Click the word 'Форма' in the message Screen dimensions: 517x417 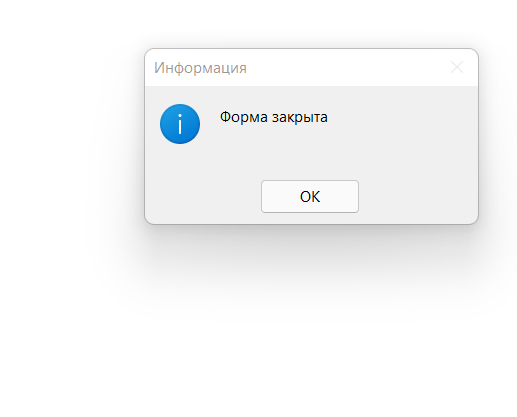(x=244, y=117)
